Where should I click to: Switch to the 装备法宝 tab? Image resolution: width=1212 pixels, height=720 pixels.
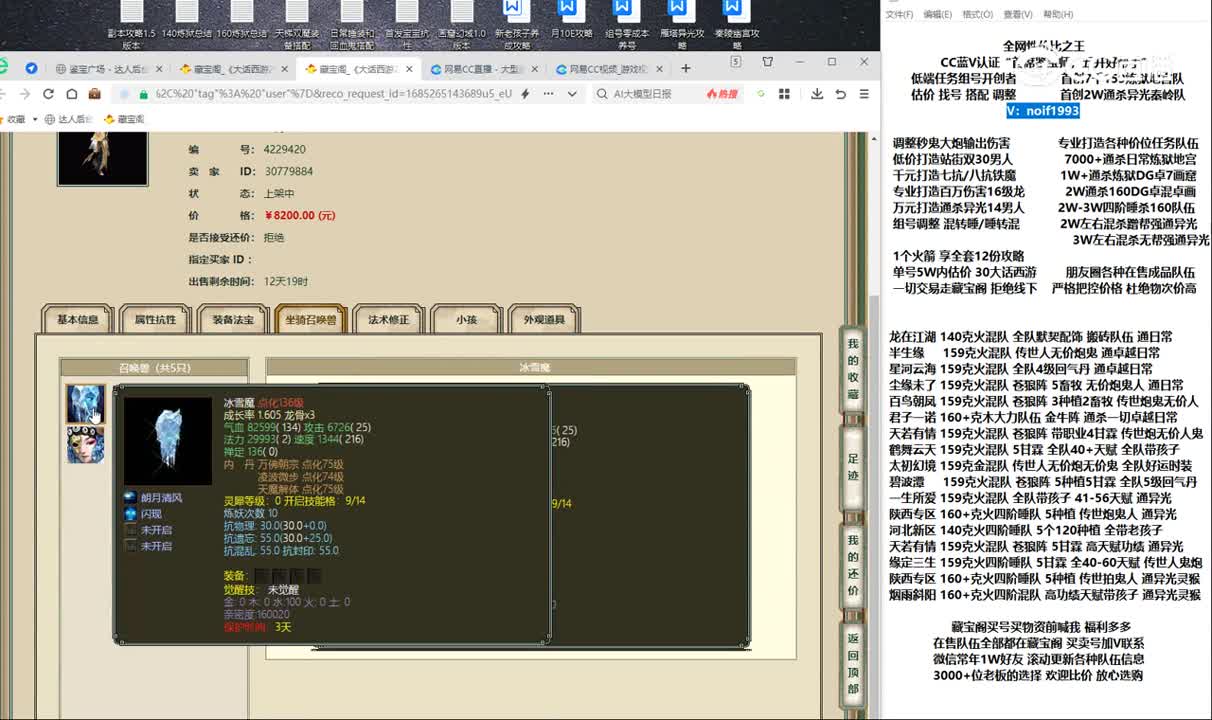(232, 320)
